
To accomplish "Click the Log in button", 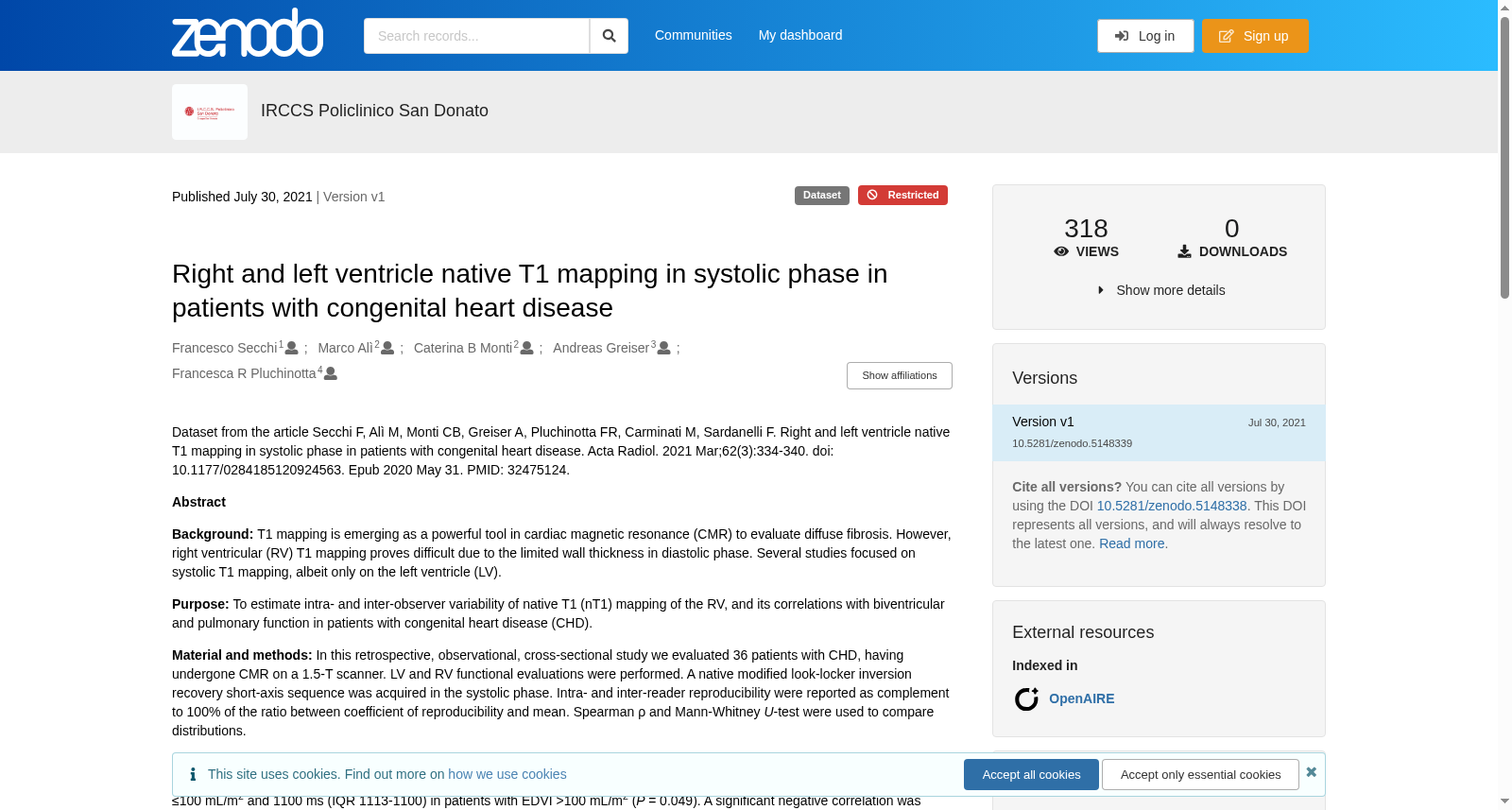I will click(1145, 36).
